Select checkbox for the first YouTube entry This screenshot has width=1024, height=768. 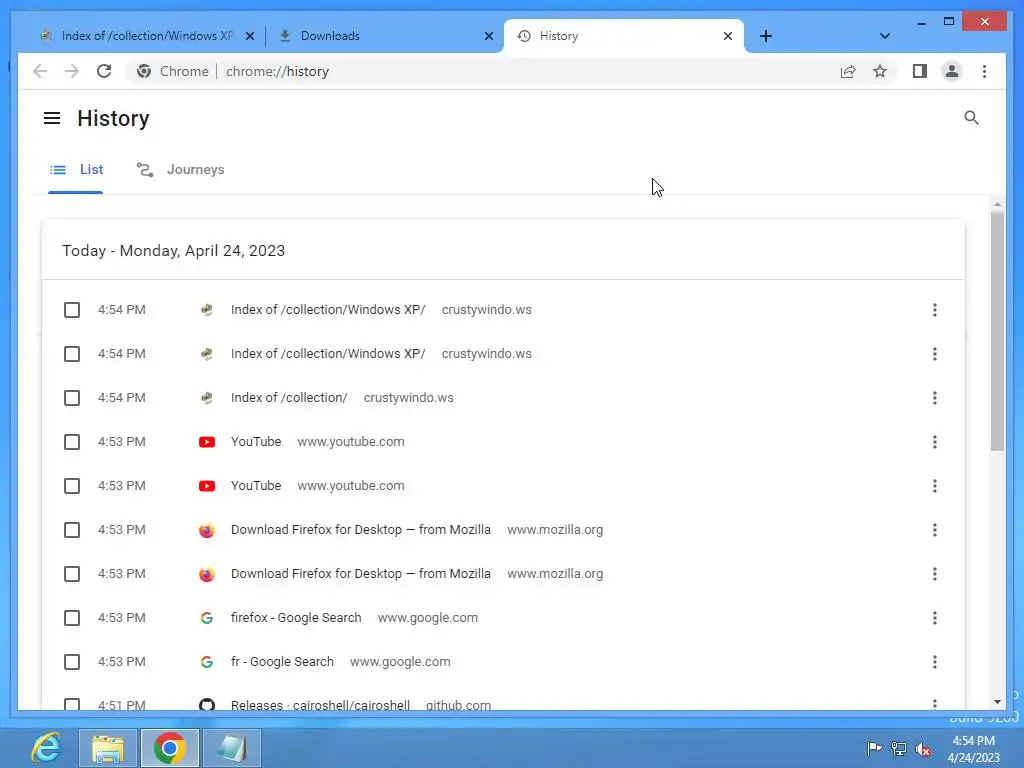coord(72,442)
